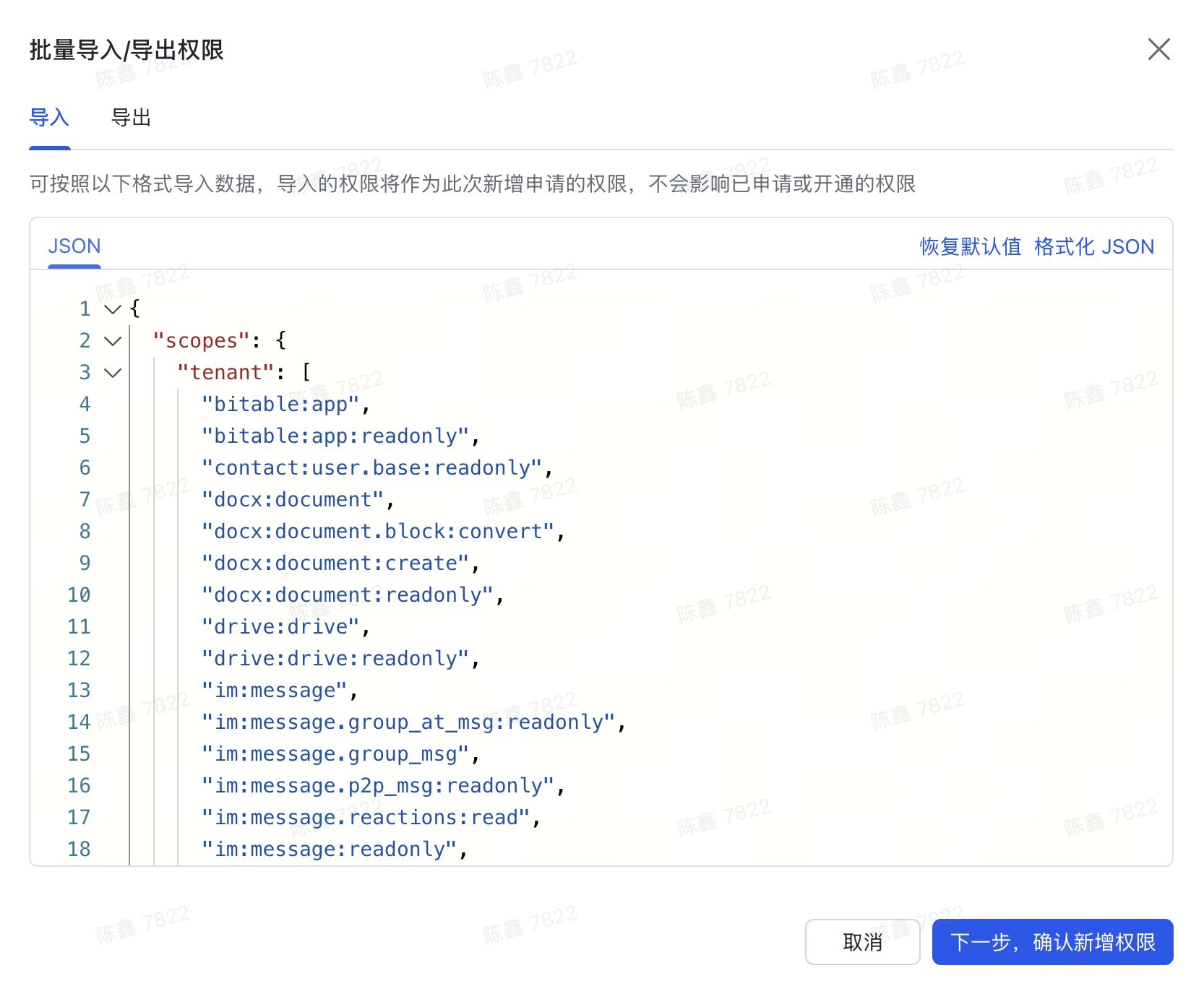This screenshot has width=1204, height=994.
Task: Collapse the tenant array fold arrow
Action: click(x=112, y=373)
